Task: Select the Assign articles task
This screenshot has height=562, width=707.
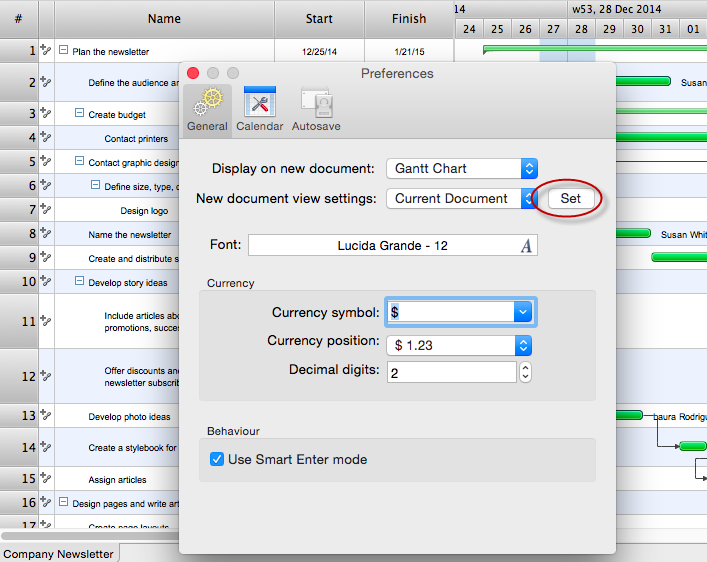Action: 117,480
